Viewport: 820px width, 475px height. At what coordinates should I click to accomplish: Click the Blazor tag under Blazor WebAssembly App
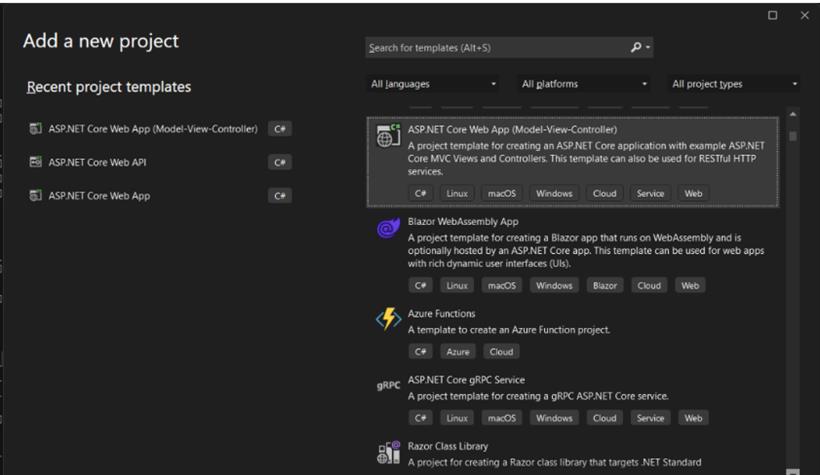click(605, 286)
